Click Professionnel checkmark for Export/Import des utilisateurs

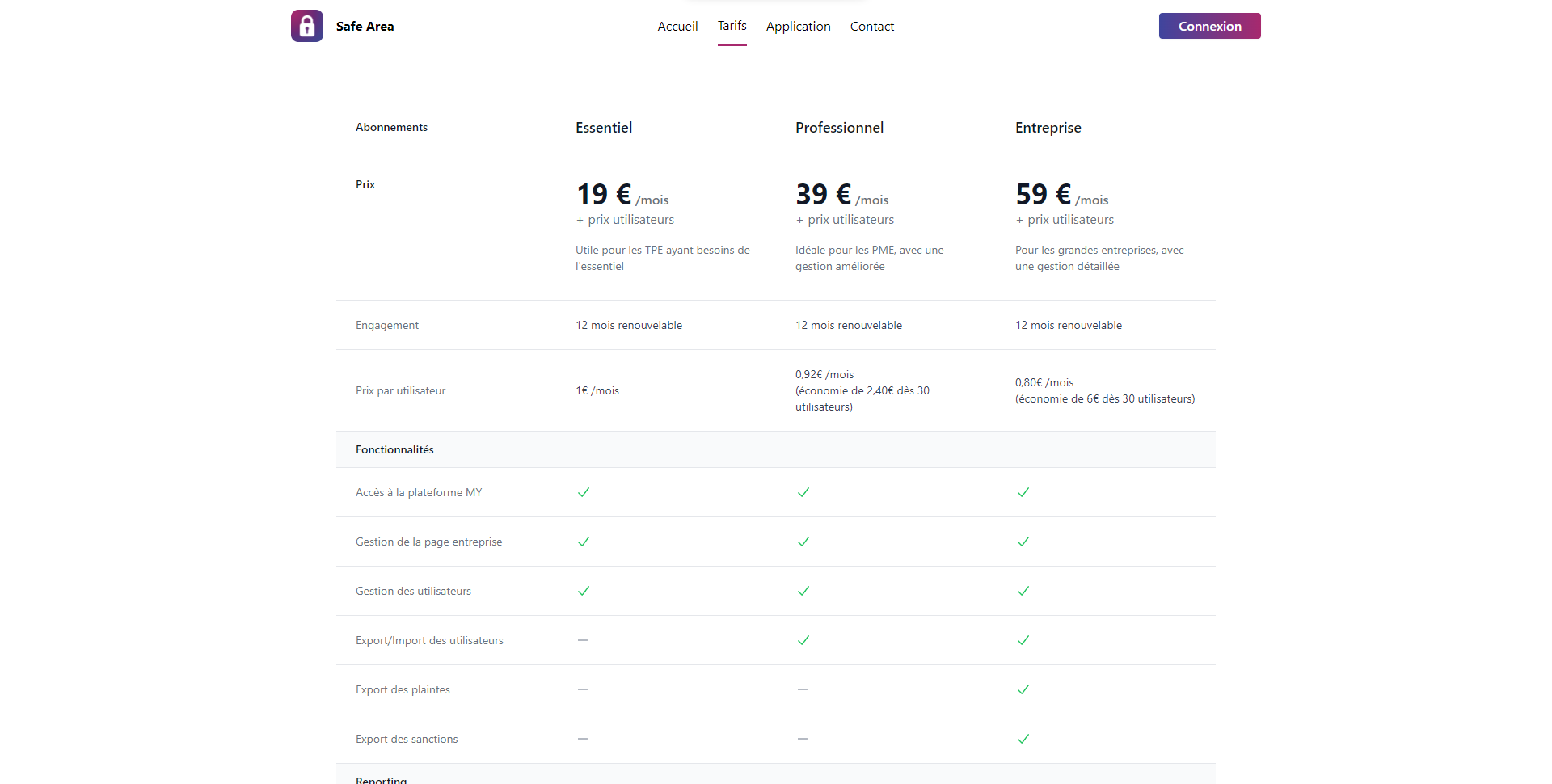(803, 640)
